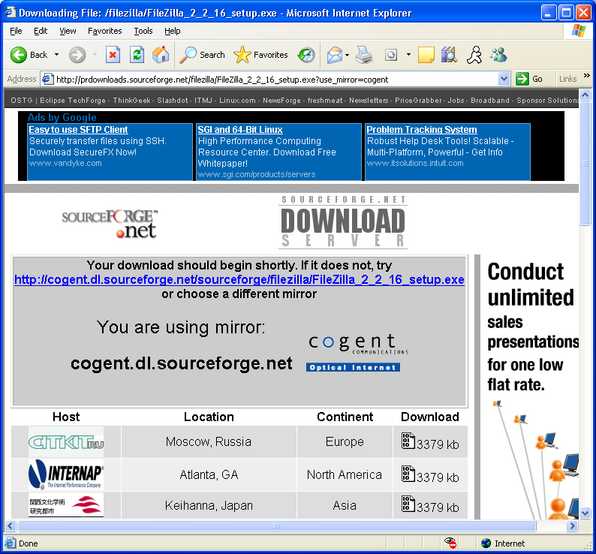Click the Internet zone status indicator
Screen dimensions: 596x554
502,543
